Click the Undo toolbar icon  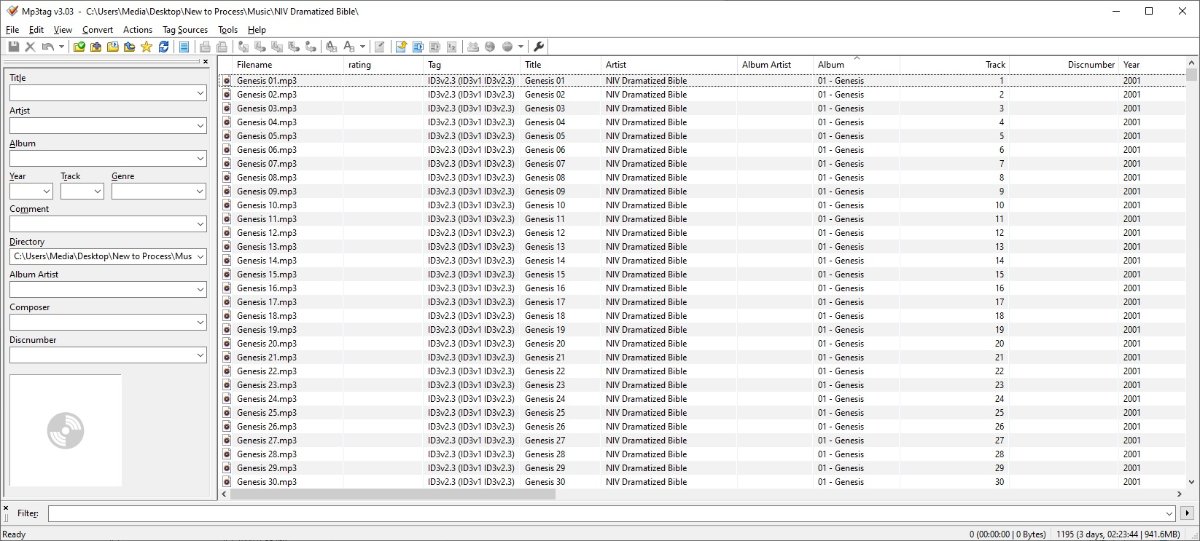tap(48, 47)
